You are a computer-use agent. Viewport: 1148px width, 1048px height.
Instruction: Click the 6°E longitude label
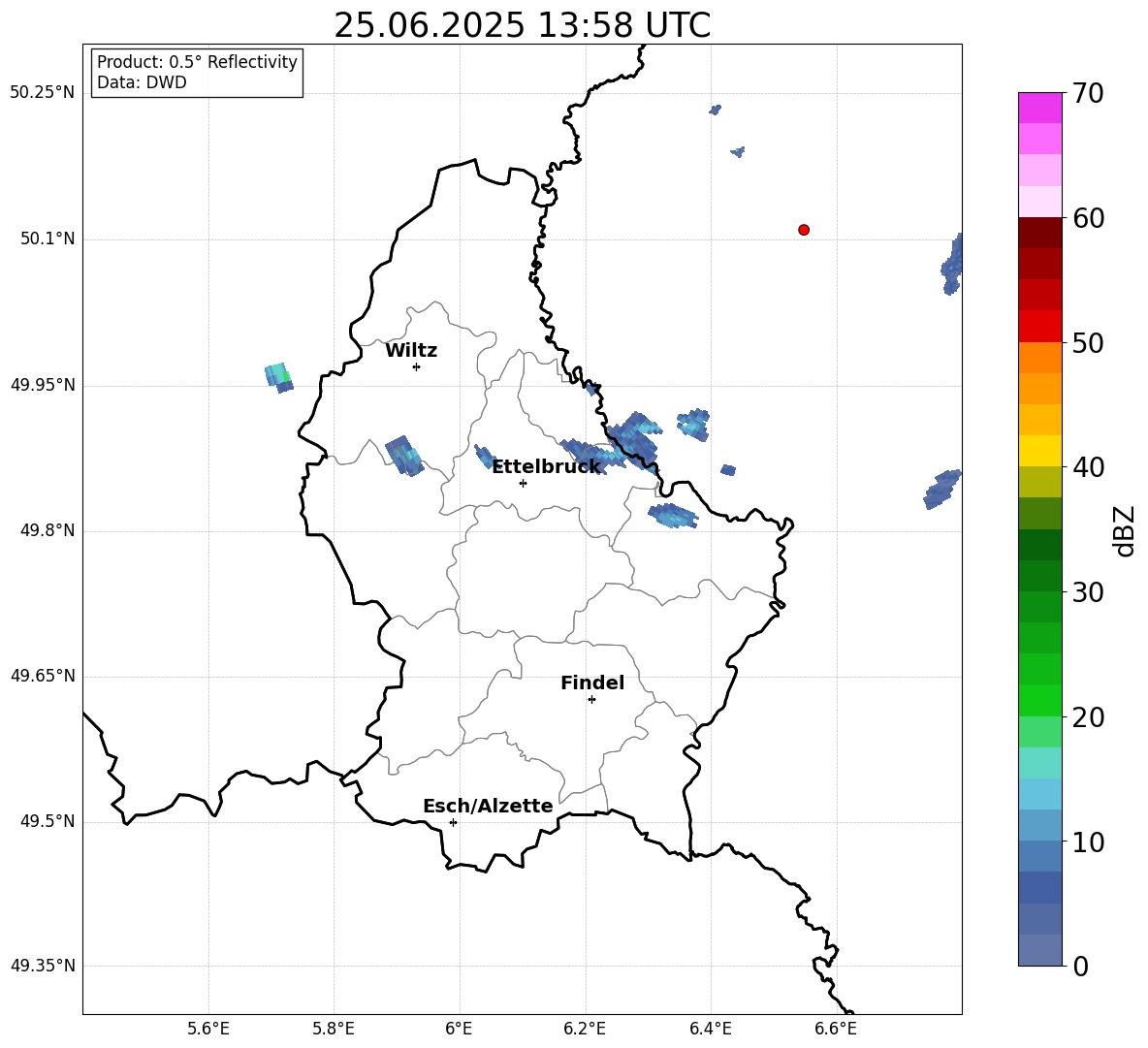[459, 1029]
